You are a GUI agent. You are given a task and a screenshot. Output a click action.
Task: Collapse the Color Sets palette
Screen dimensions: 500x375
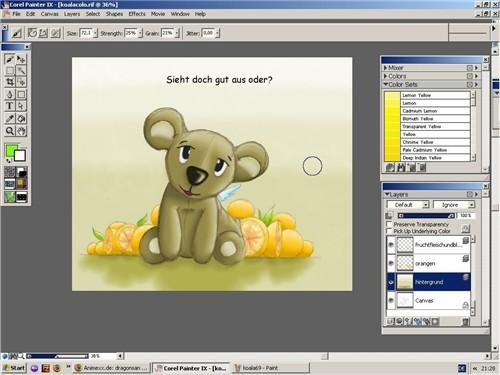[x=386, y=84]
